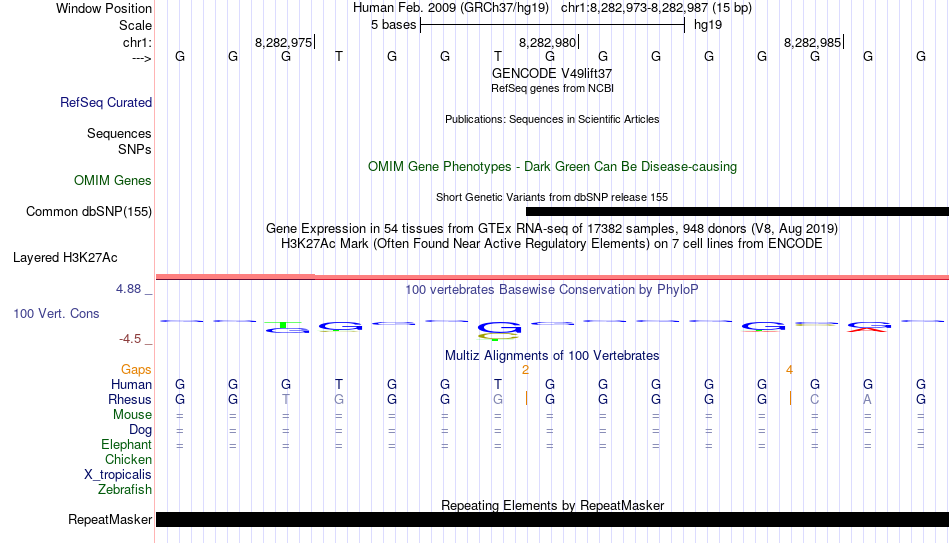Select the Mouse species label
This screenshot has width=950, height=543.
click(132, 415)
